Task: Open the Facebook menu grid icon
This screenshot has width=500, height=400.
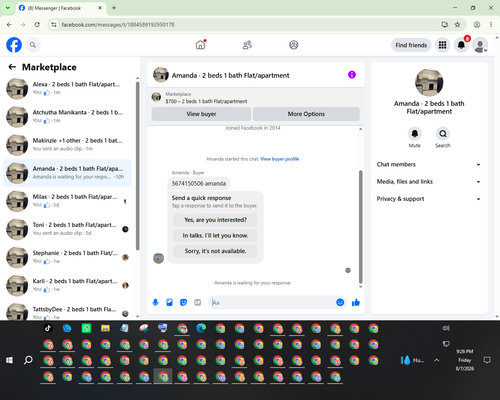Action: point(442,45)
